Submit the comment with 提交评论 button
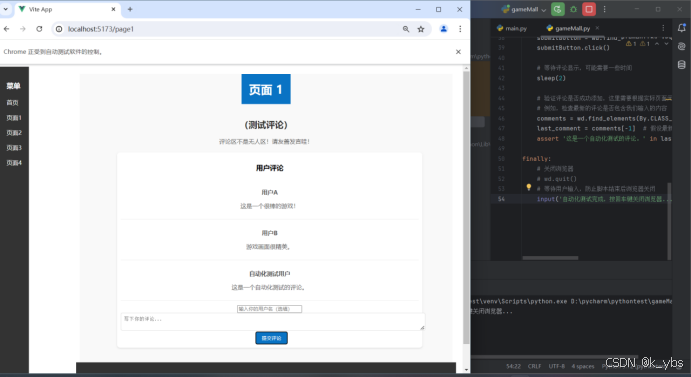 tap(271, 338)
